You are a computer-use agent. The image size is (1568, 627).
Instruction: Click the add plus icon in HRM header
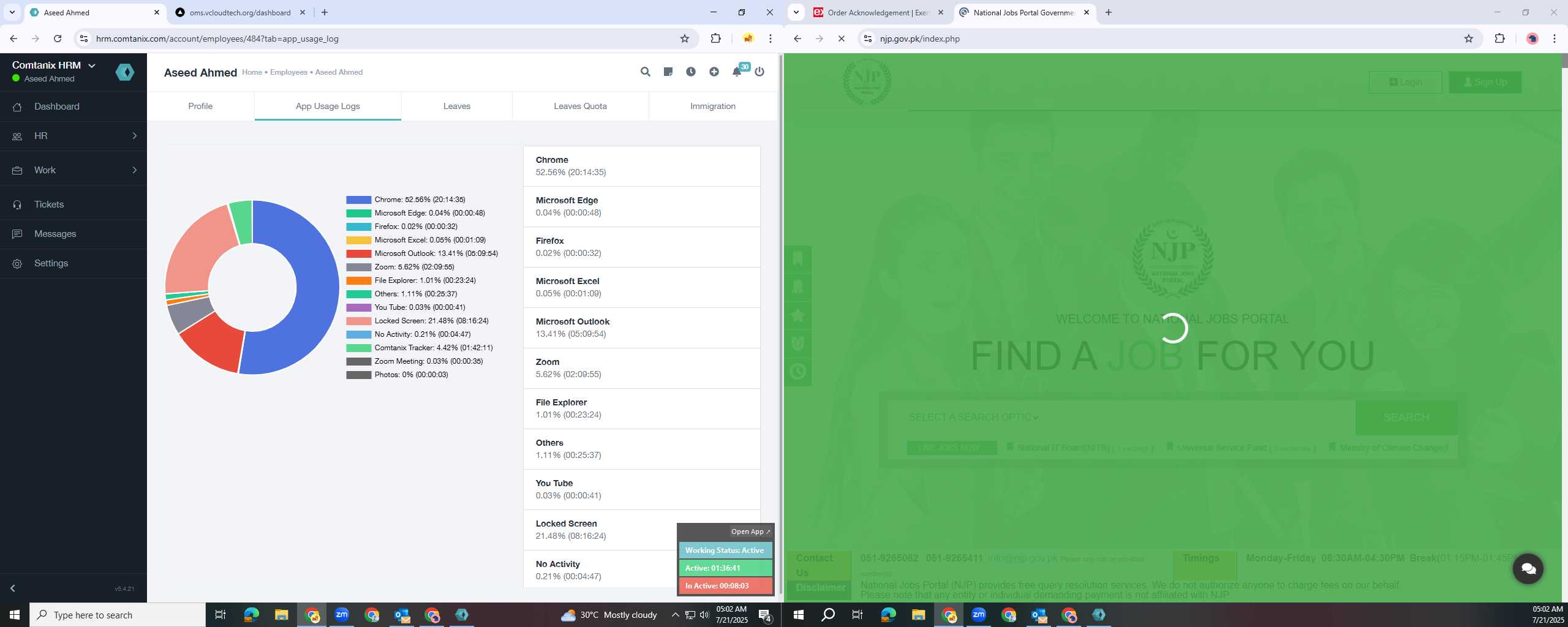(714, 72)
